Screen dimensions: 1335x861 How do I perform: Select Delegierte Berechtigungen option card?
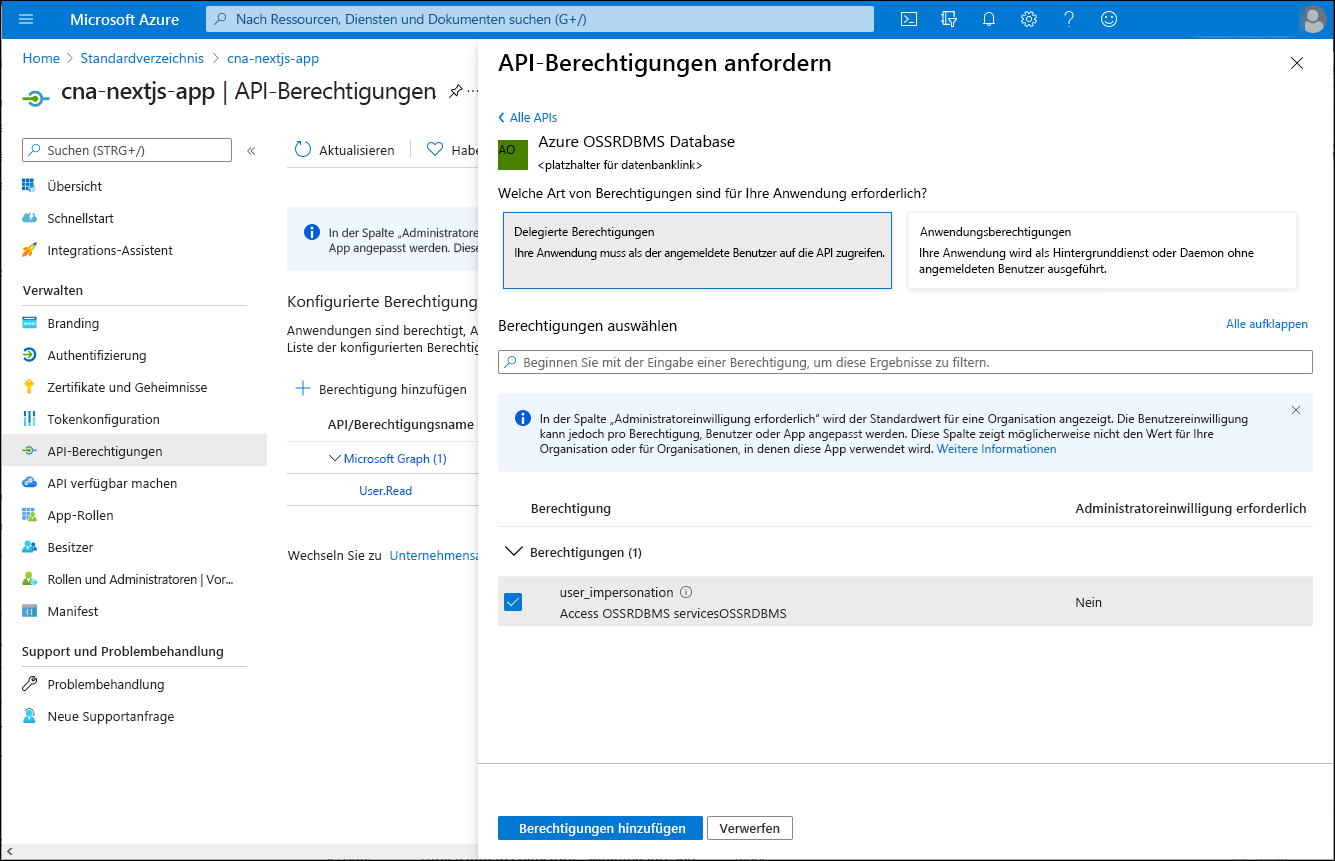[697, 250]
